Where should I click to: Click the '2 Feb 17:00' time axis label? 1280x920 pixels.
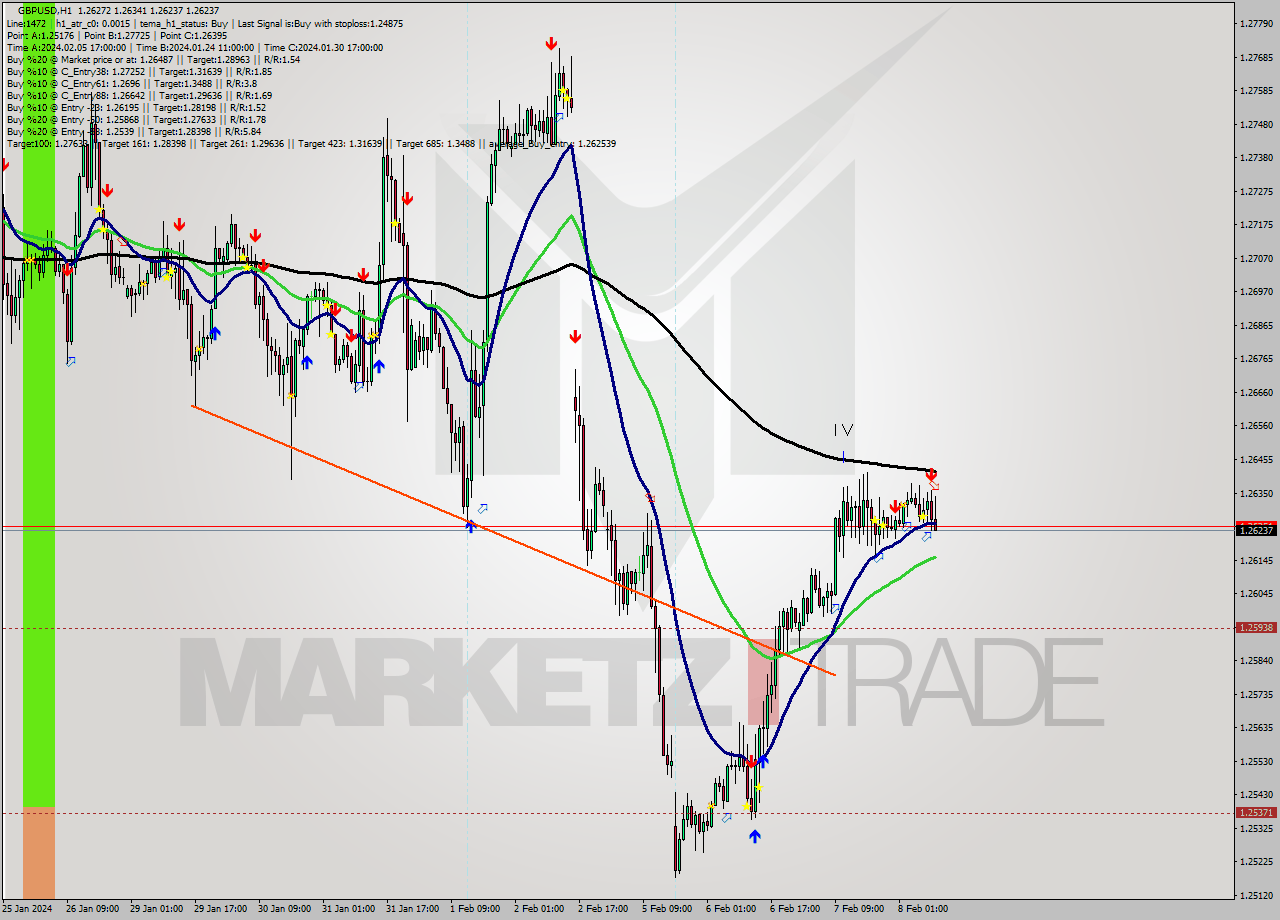[x=603, y=909]
